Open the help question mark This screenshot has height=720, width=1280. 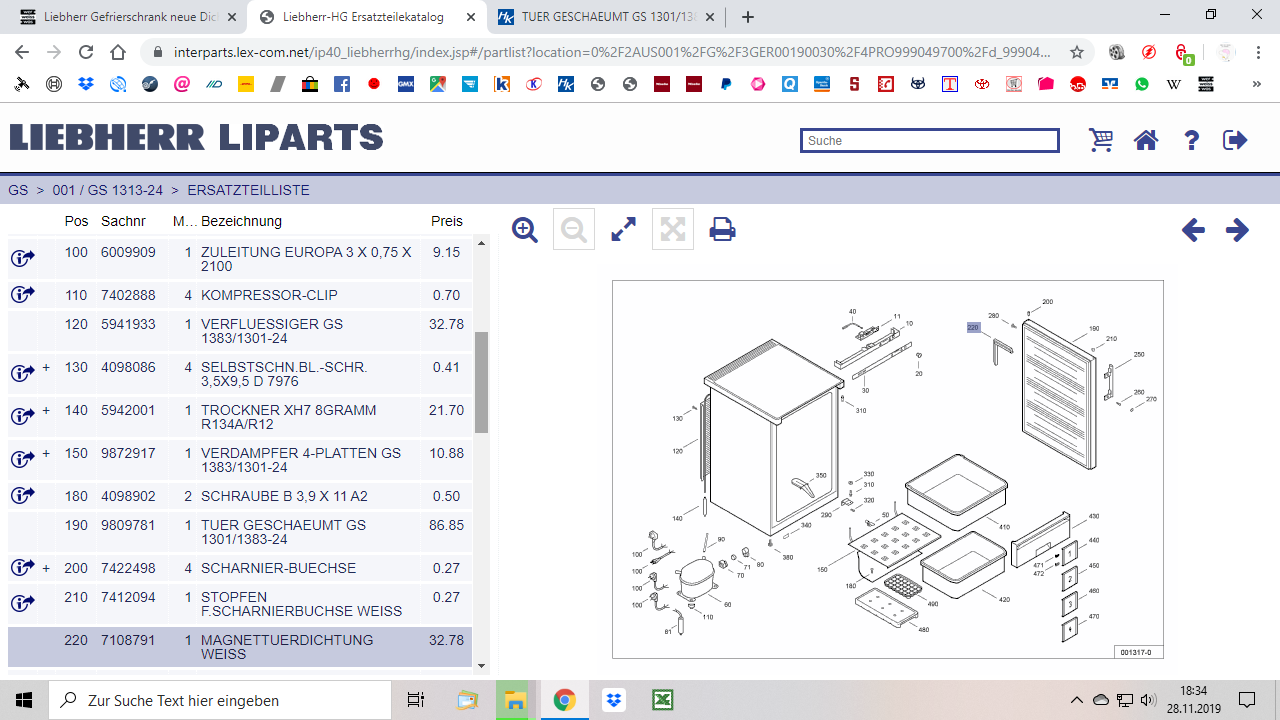1191,140
